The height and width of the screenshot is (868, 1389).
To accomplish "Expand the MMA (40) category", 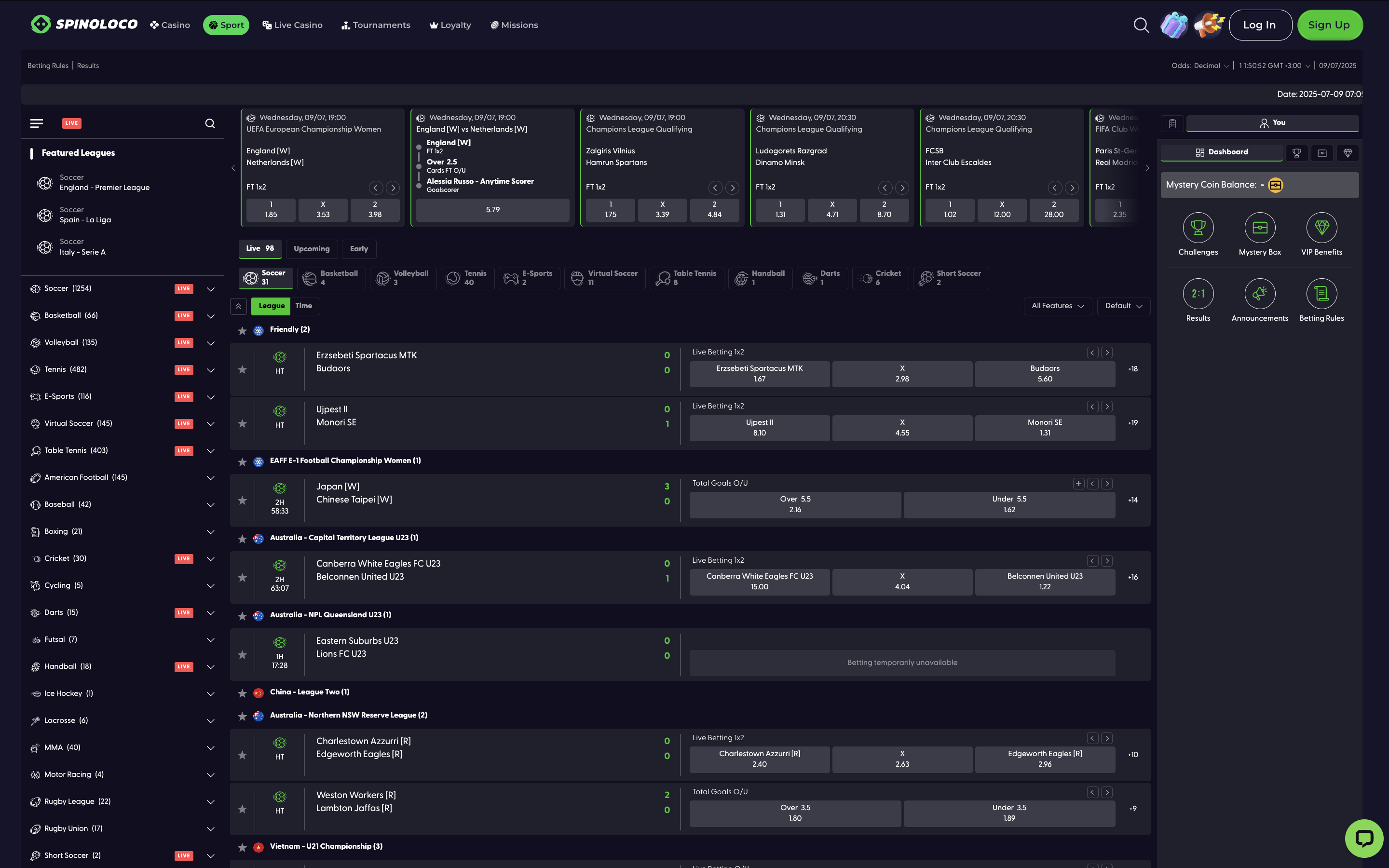I will point(211,748).
